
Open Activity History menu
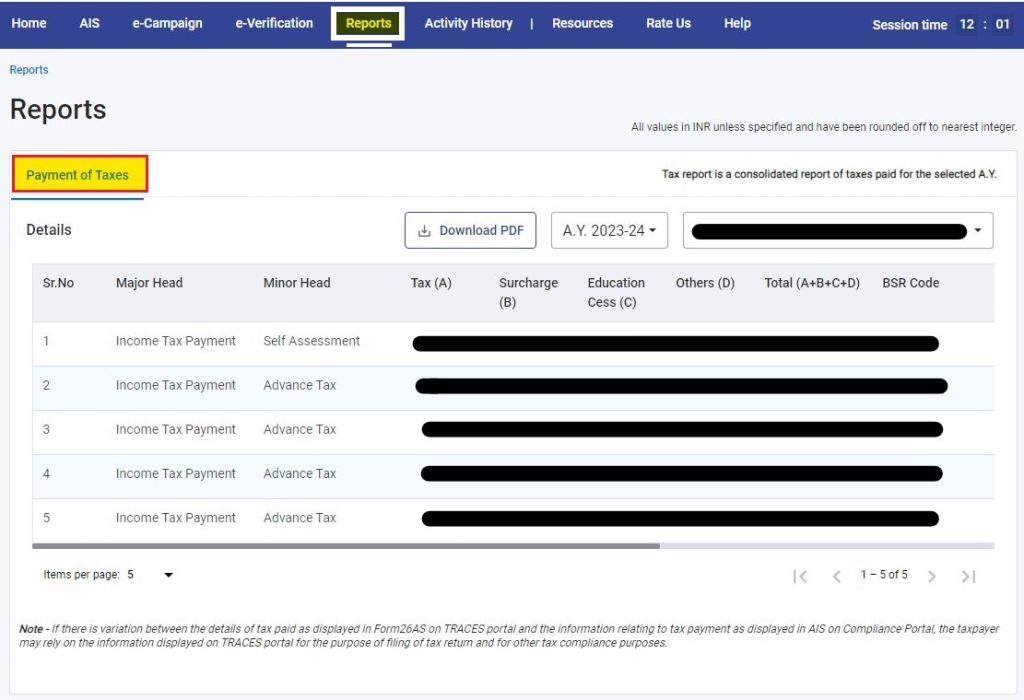click(x=468, y=23)
